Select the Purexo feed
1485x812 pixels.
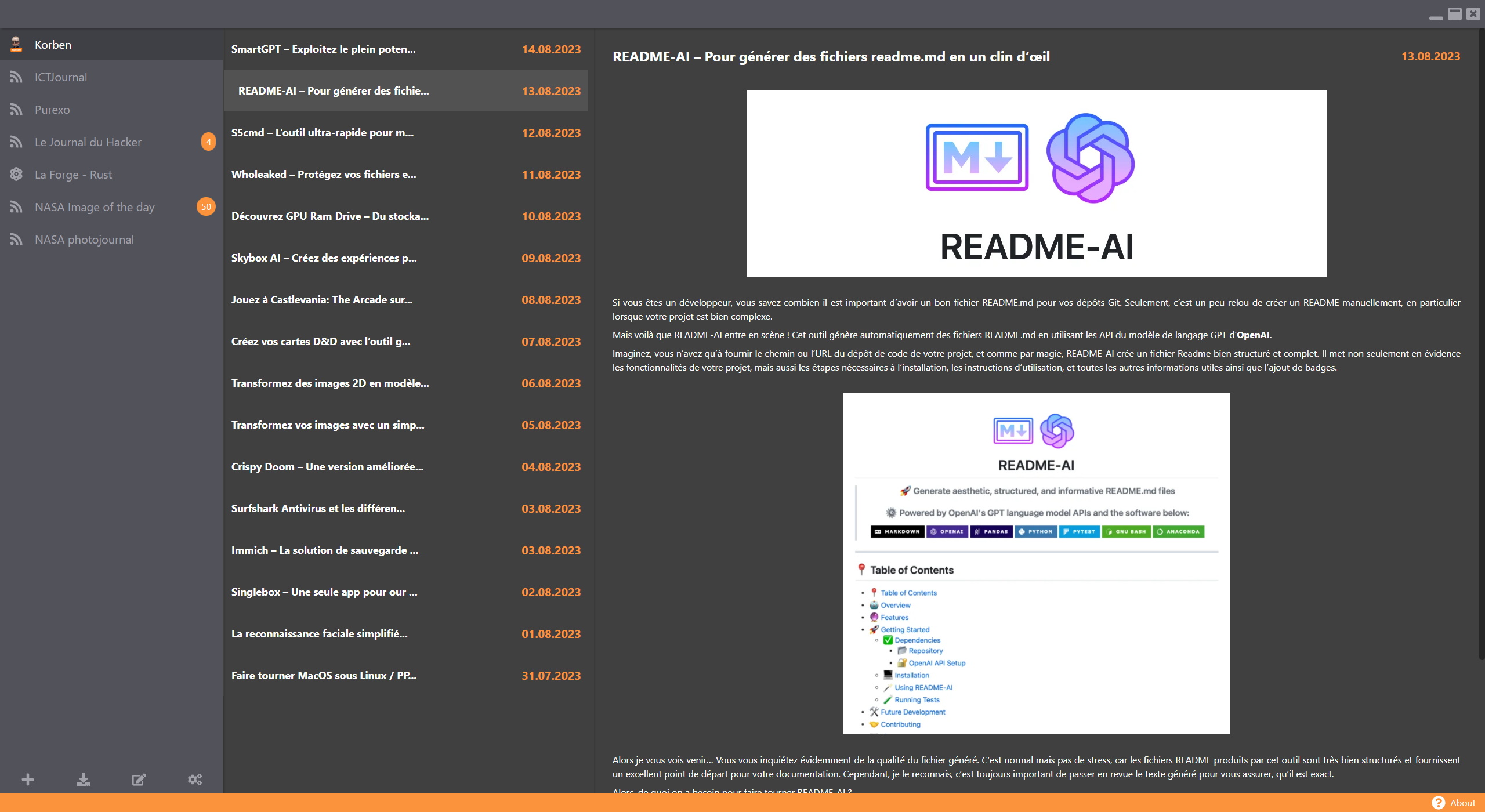point(111,110)
